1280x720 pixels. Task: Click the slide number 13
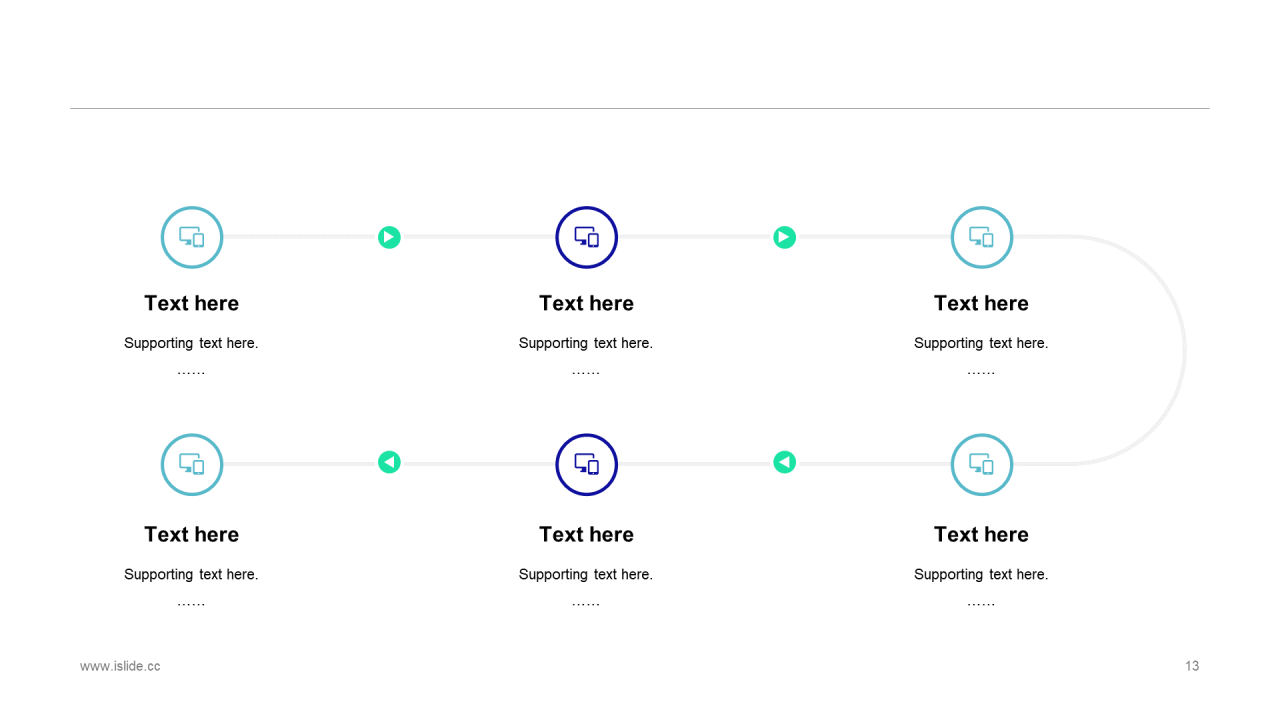tap(1192, 666)
